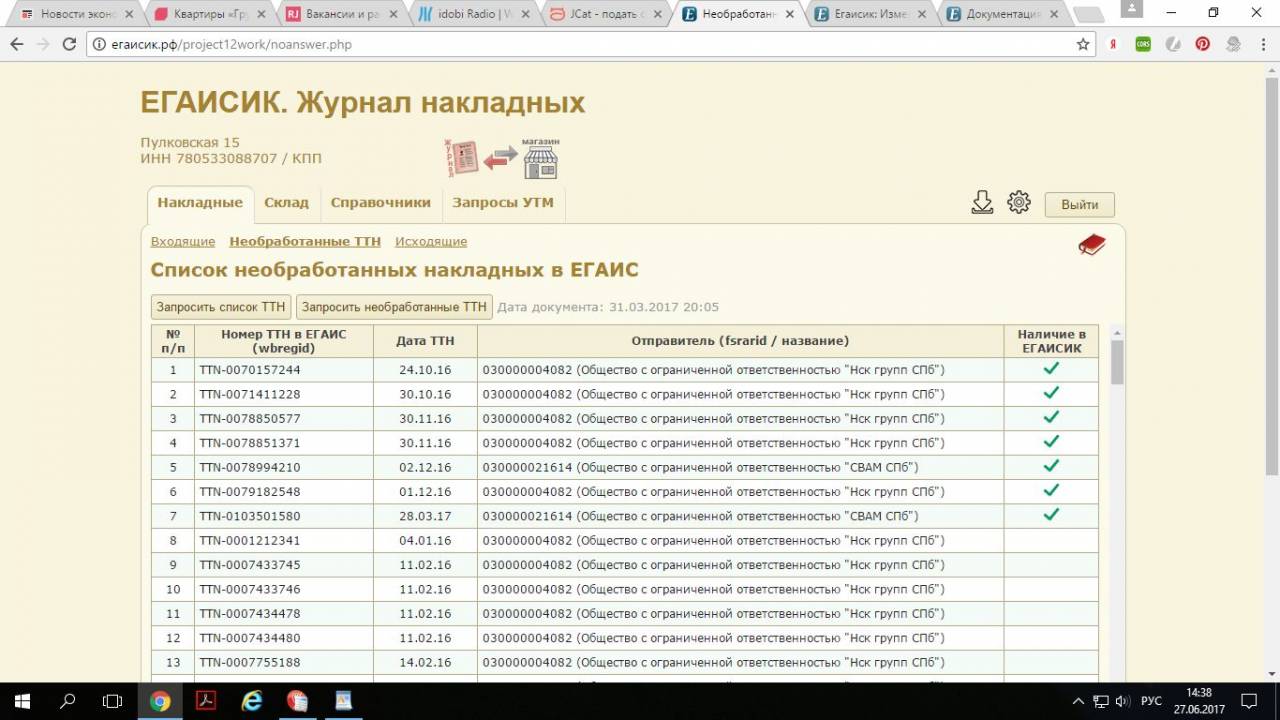Toggle the CORS extension in the browser toolbar
The width and height of the screenshot is (1280, 720).
tap(1141, 44)
